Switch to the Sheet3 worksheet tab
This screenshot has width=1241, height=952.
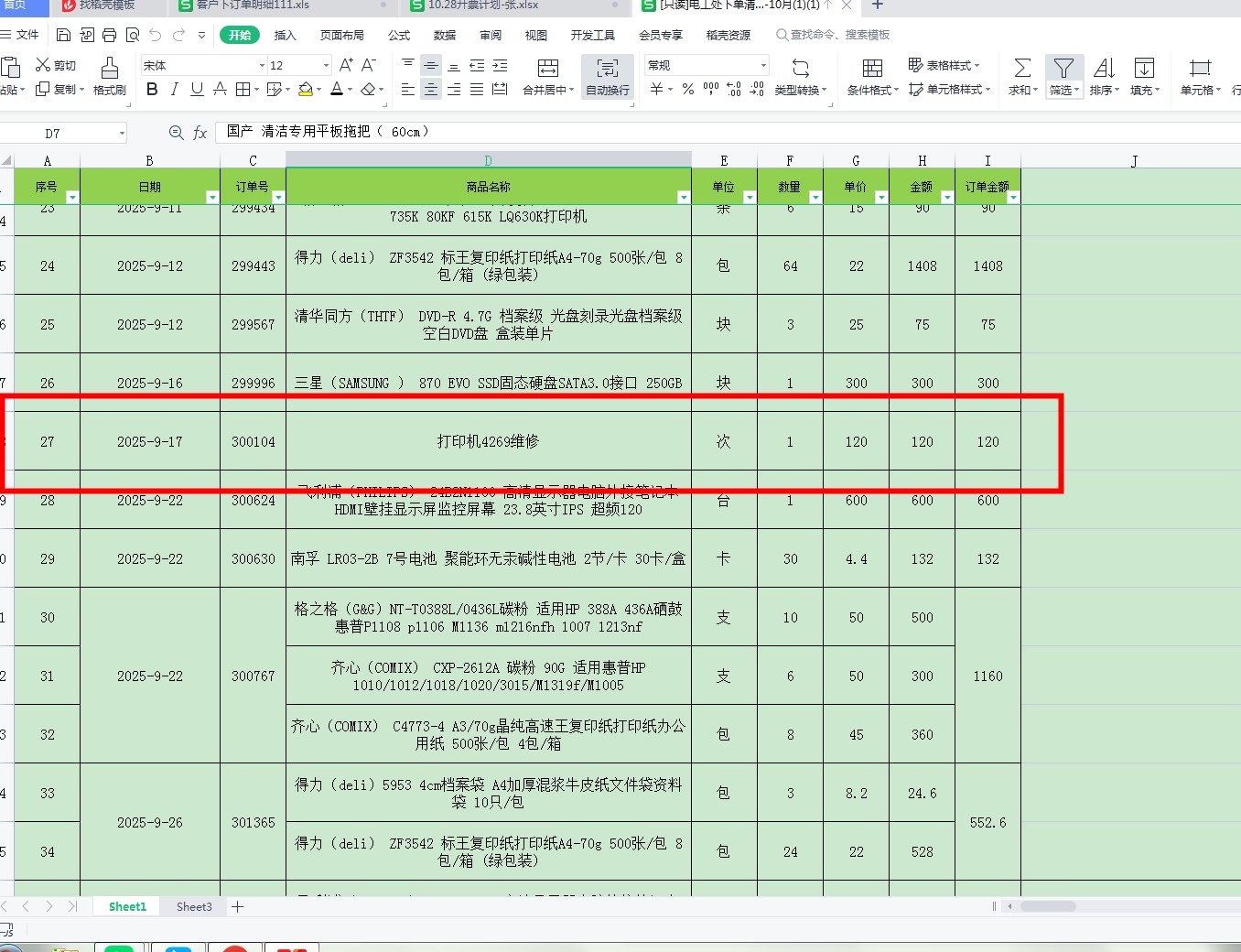click(x=194, y=906)
